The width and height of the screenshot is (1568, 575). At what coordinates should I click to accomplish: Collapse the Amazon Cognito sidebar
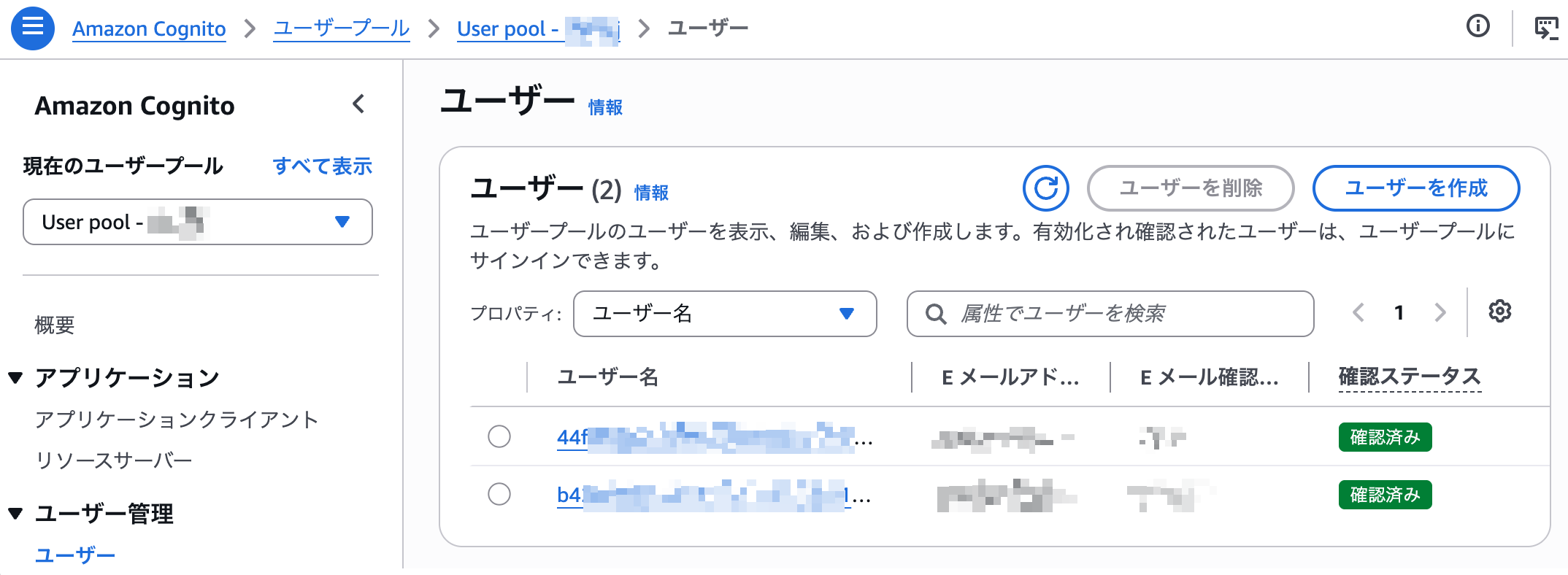point(358,104)
